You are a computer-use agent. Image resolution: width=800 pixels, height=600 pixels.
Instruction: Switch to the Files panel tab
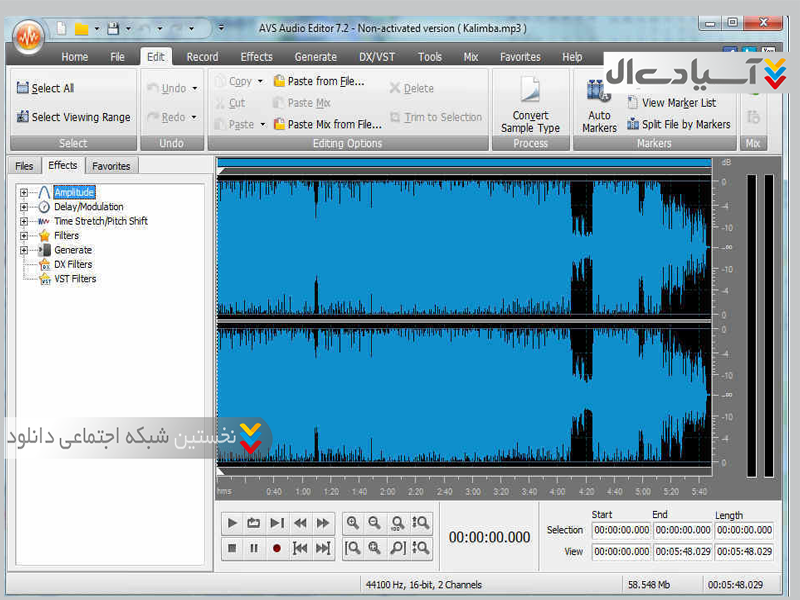coord(24,166)
